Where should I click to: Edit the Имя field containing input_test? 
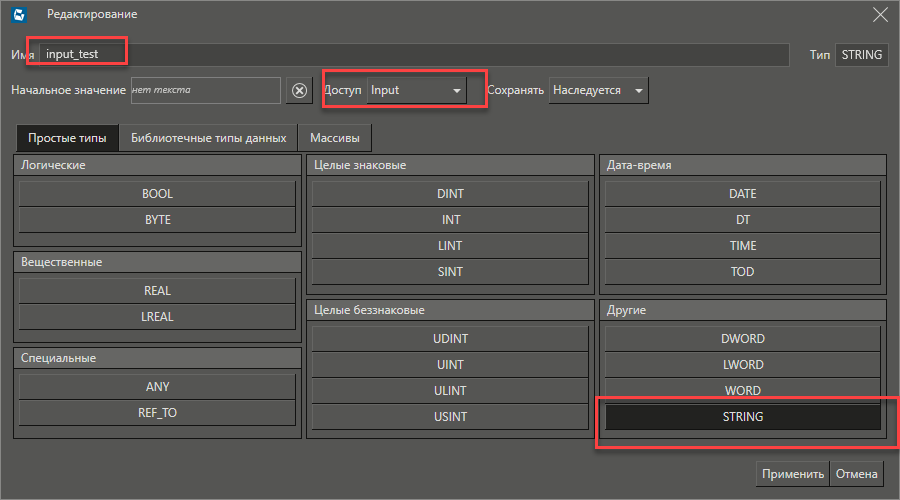click(414, 55)
